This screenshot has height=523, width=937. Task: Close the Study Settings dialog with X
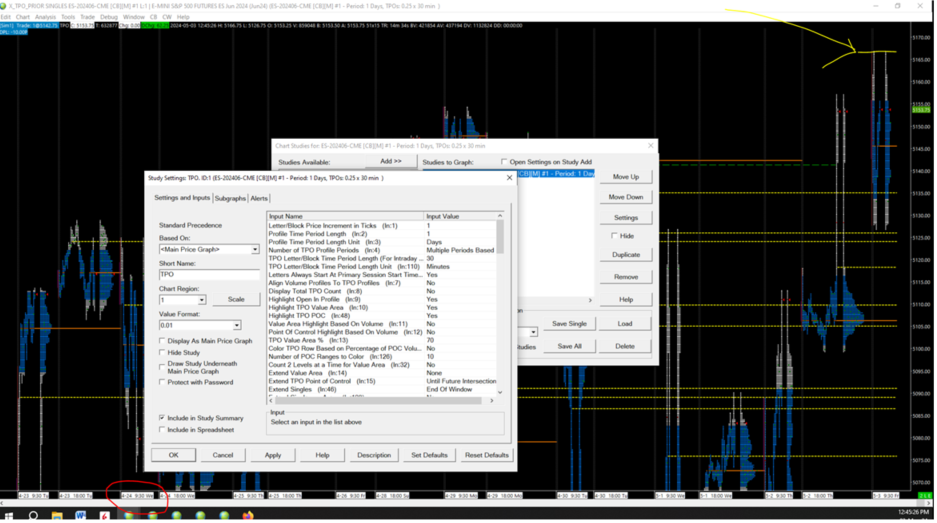509,178
